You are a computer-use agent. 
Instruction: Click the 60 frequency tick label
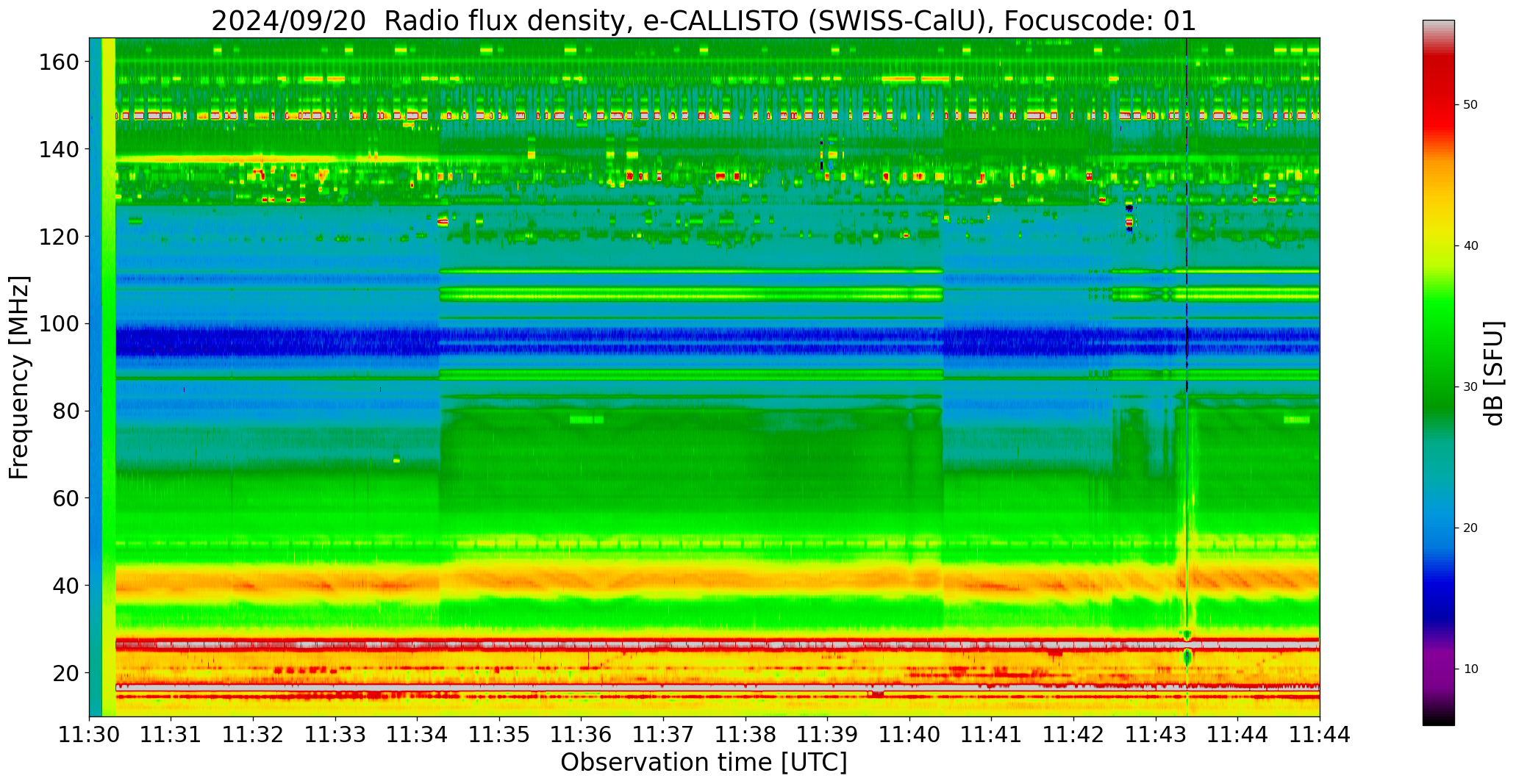[x=65, y=497]
